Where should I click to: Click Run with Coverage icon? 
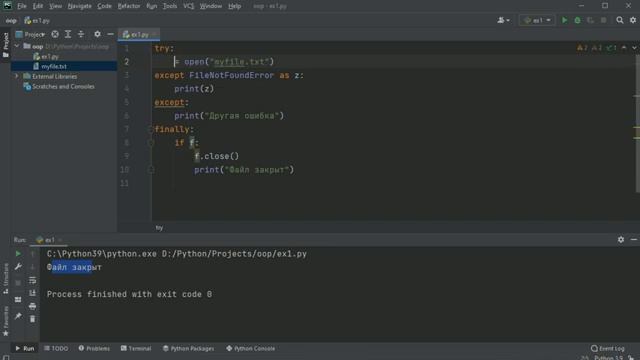[590, 20]
